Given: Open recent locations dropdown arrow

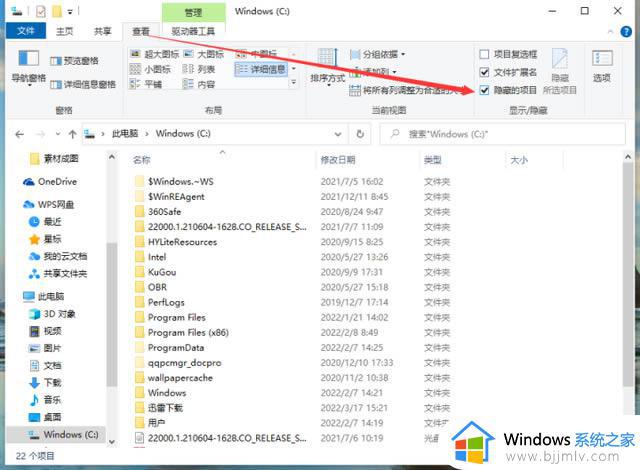Looking at the screenshot, I should [x=58, y=134].
